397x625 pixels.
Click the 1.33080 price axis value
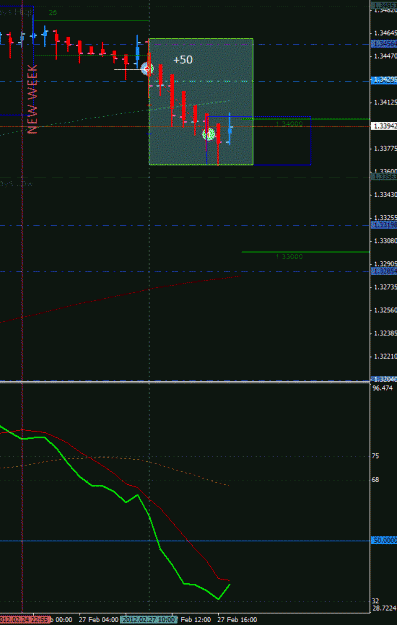click(385, 241)
